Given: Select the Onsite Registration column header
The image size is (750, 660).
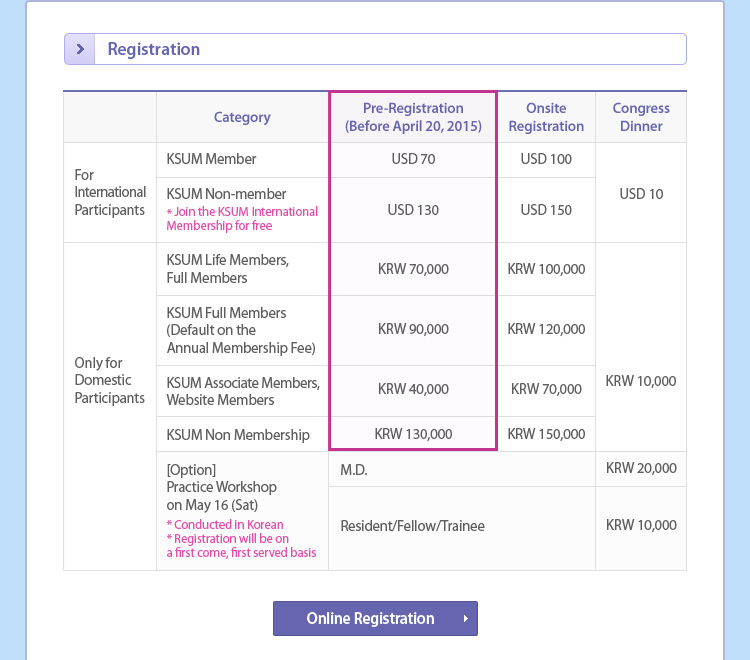Looking at the screenshot, I should click(x=546, y=117).
